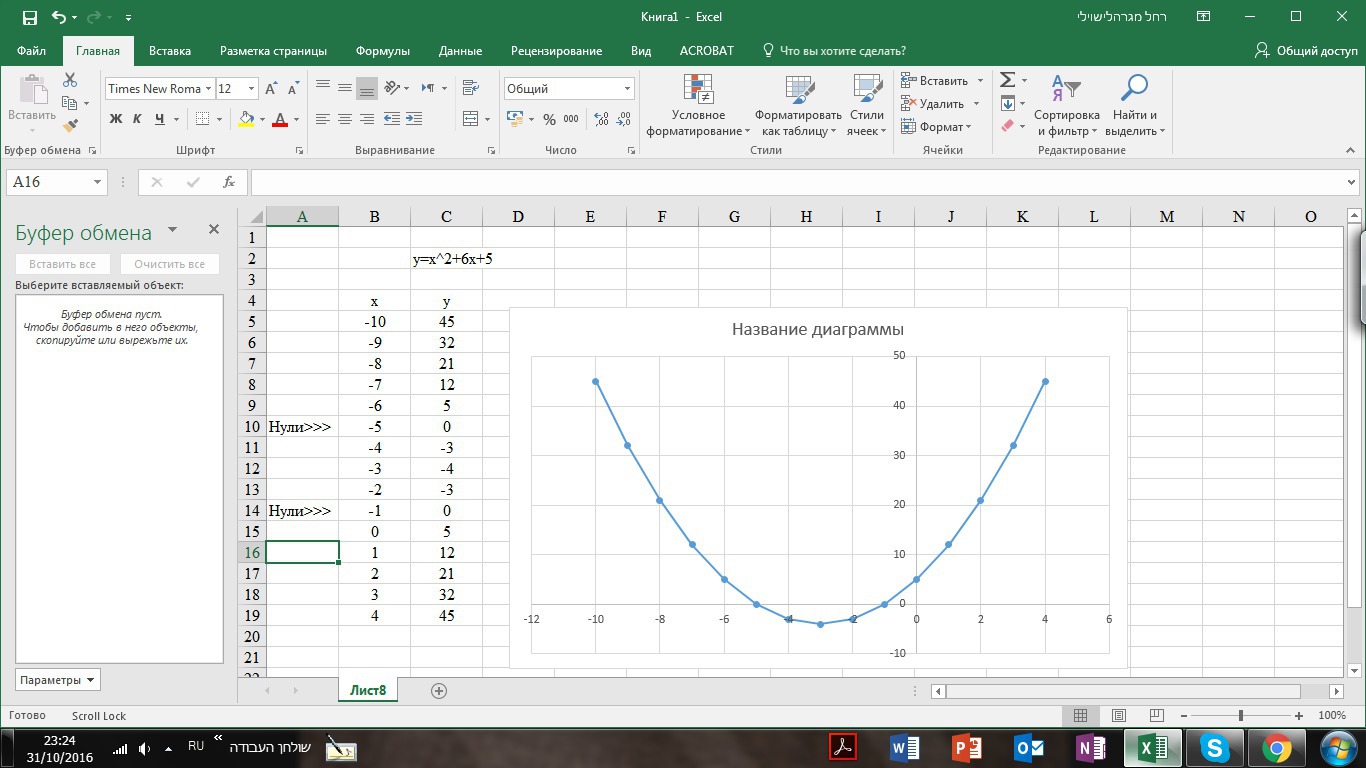
Task: Open the Times New Roman font dropdown
Action: 208,89
